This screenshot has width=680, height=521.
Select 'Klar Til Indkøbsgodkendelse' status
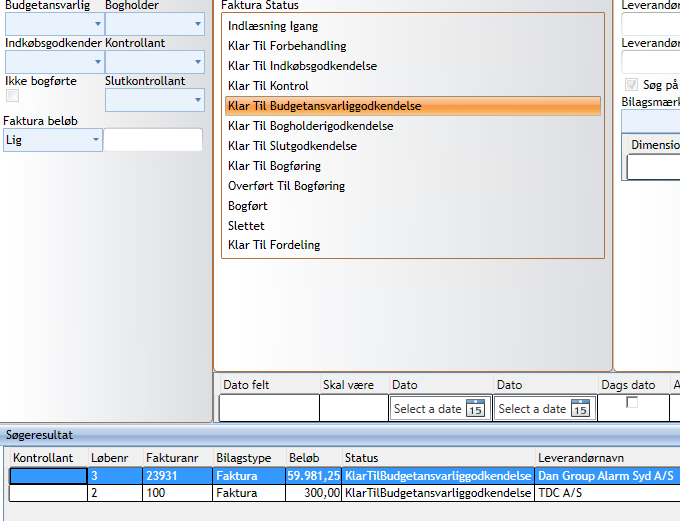413,66
